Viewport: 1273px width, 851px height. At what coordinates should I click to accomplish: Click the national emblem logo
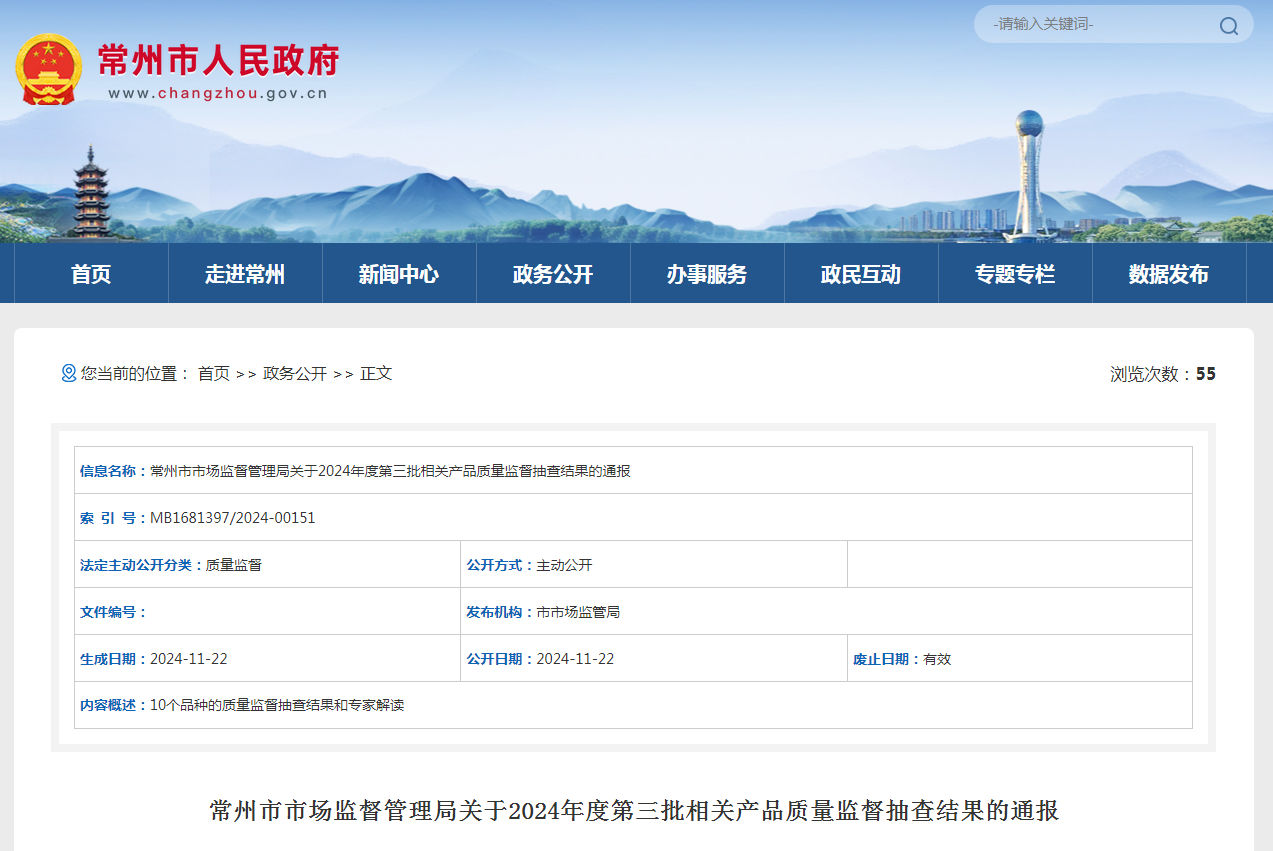(x=48, y=69)
